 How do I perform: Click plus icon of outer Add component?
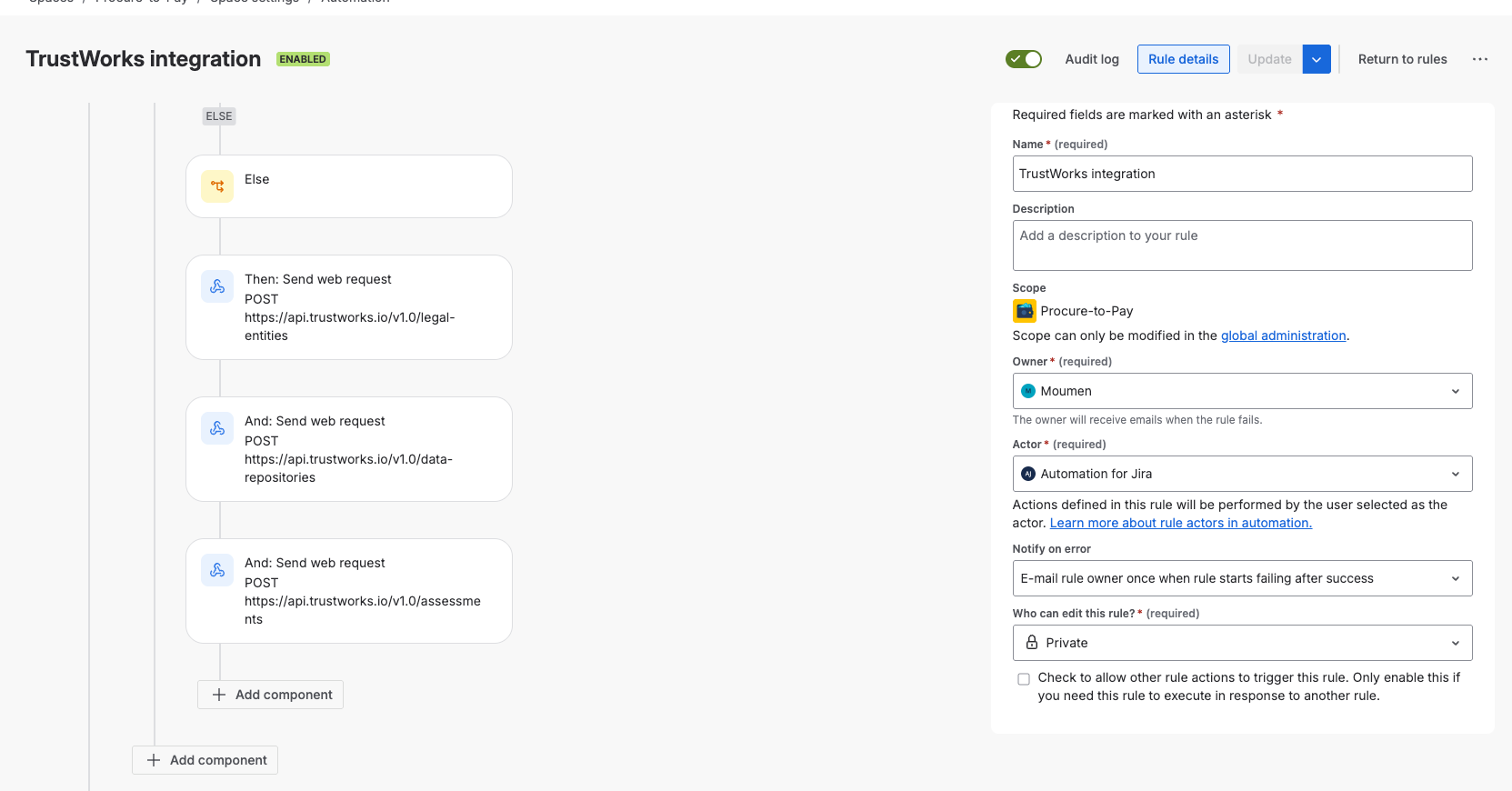click(154, 760)
